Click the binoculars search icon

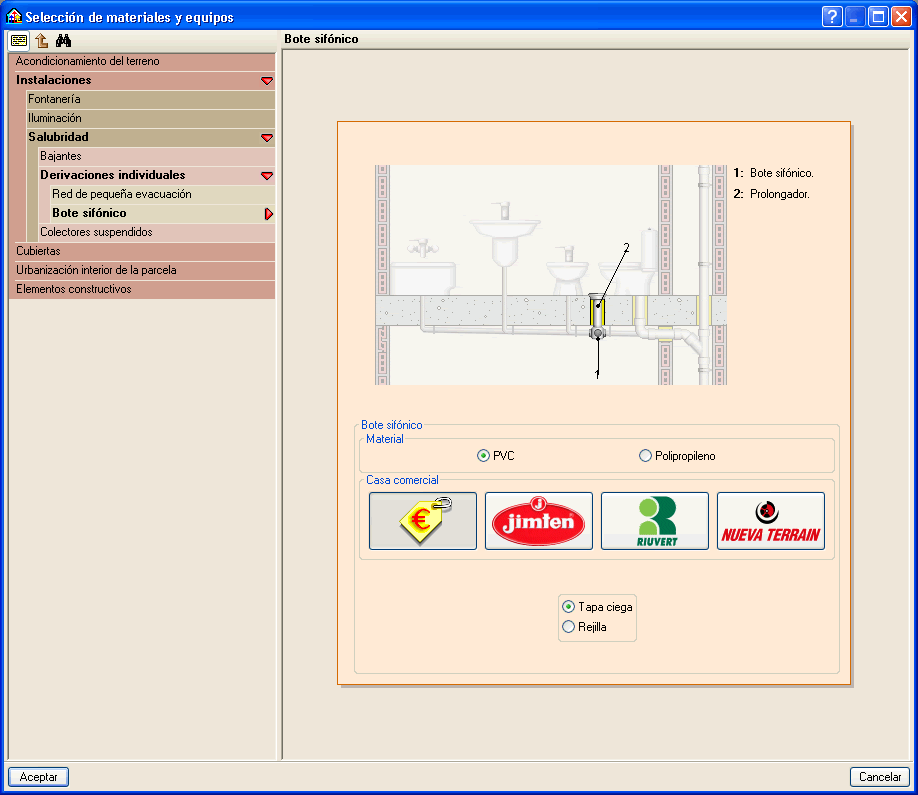pos(63,40)
